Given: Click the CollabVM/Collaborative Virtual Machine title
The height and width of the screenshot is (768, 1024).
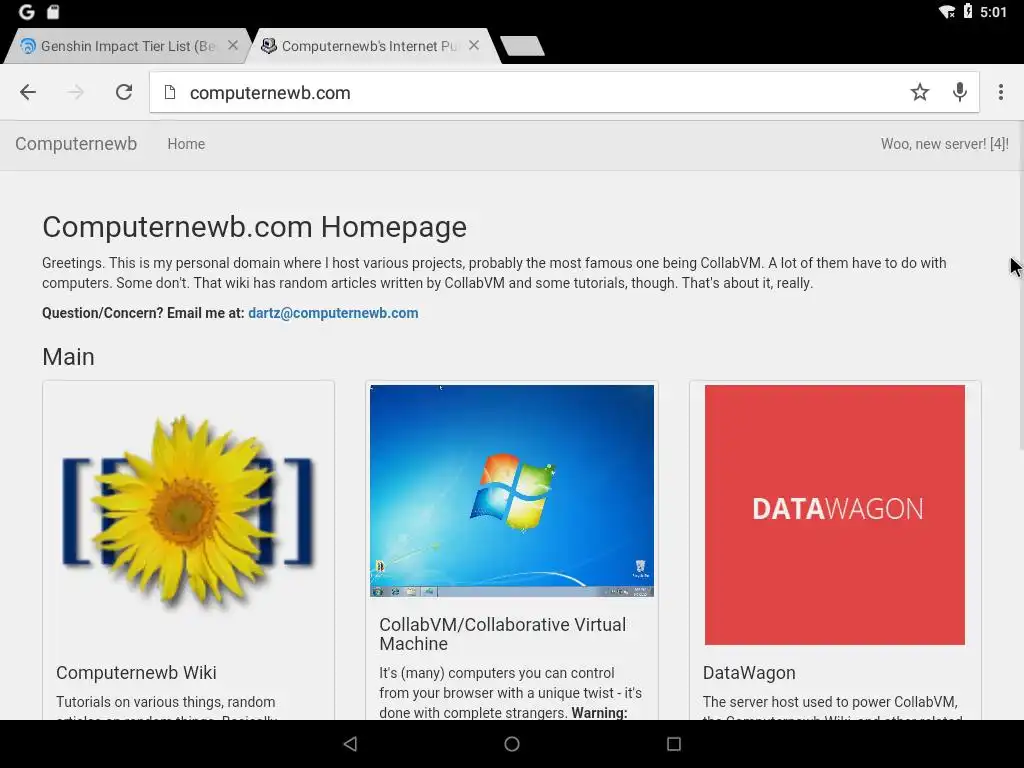Looking at the screenshot, I should point(503,633).
